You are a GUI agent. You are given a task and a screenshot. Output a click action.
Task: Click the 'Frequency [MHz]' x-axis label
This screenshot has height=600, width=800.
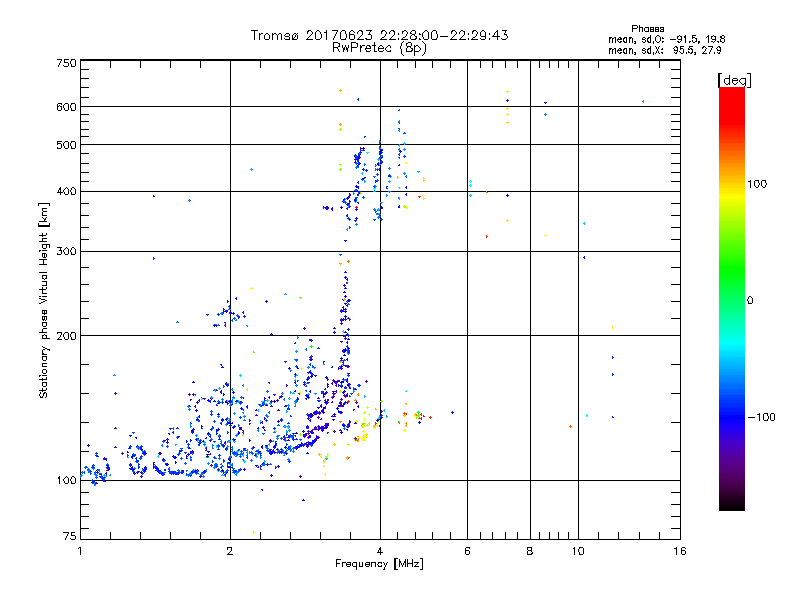(x=379, y=564)
